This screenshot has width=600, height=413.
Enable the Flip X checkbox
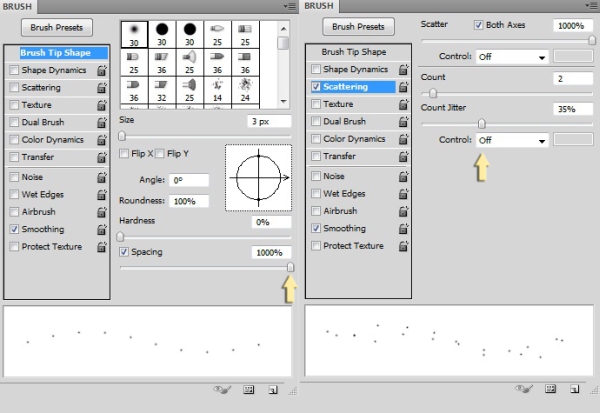click(x=125, y=154)
